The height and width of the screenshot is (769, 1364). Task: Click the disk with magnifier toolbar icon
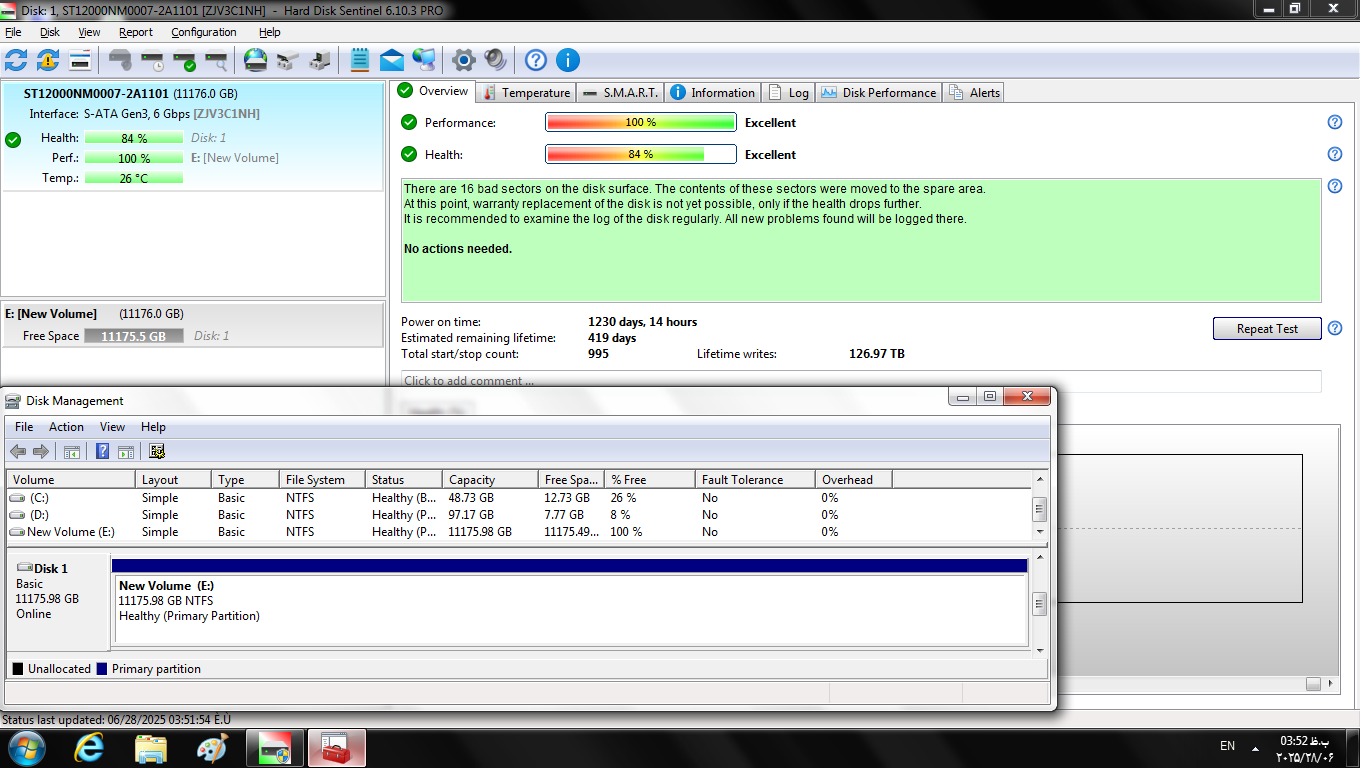tap(216, 60)
